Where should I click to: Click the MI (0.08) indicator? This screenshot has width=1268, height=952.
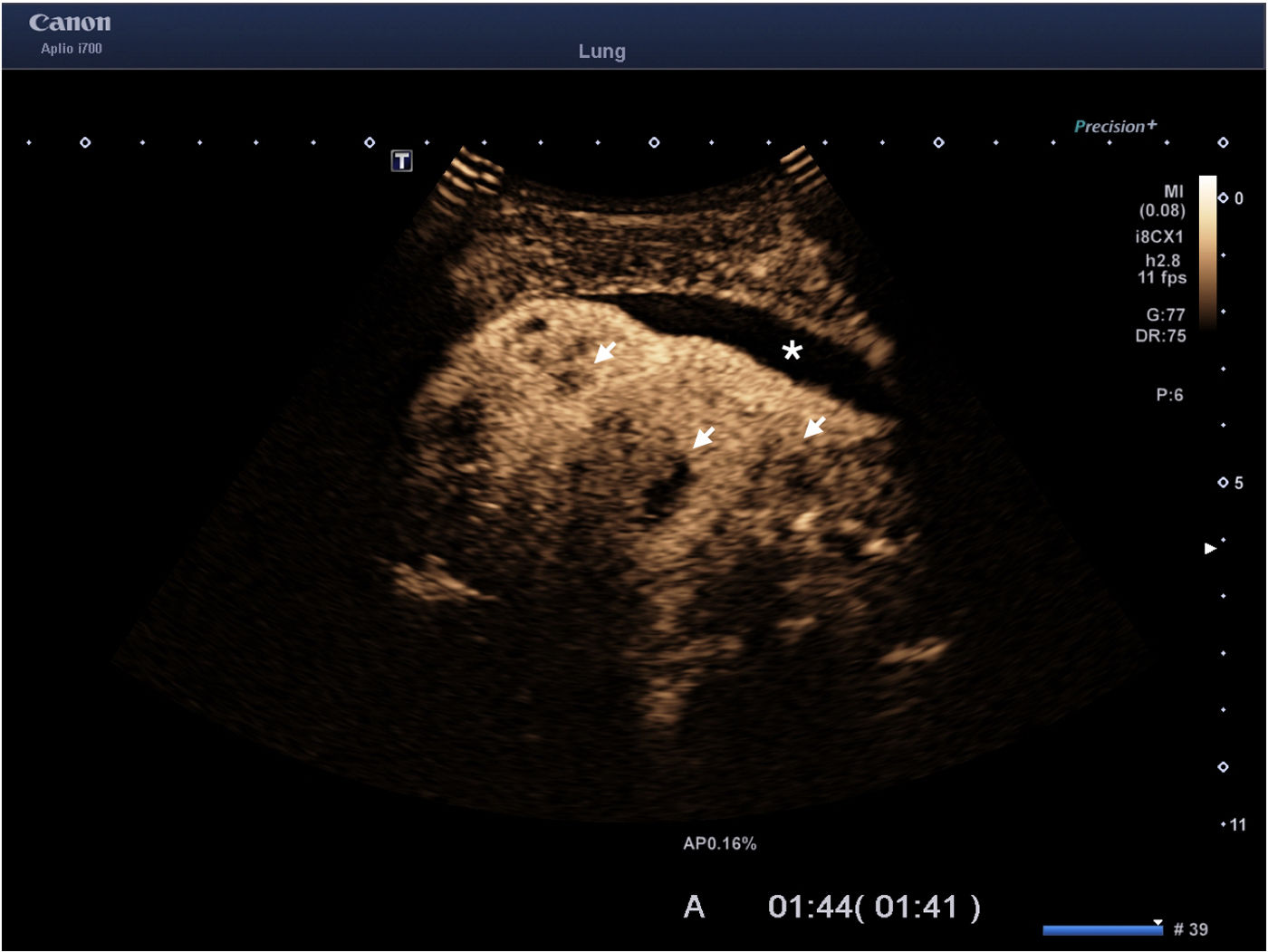1163,201
